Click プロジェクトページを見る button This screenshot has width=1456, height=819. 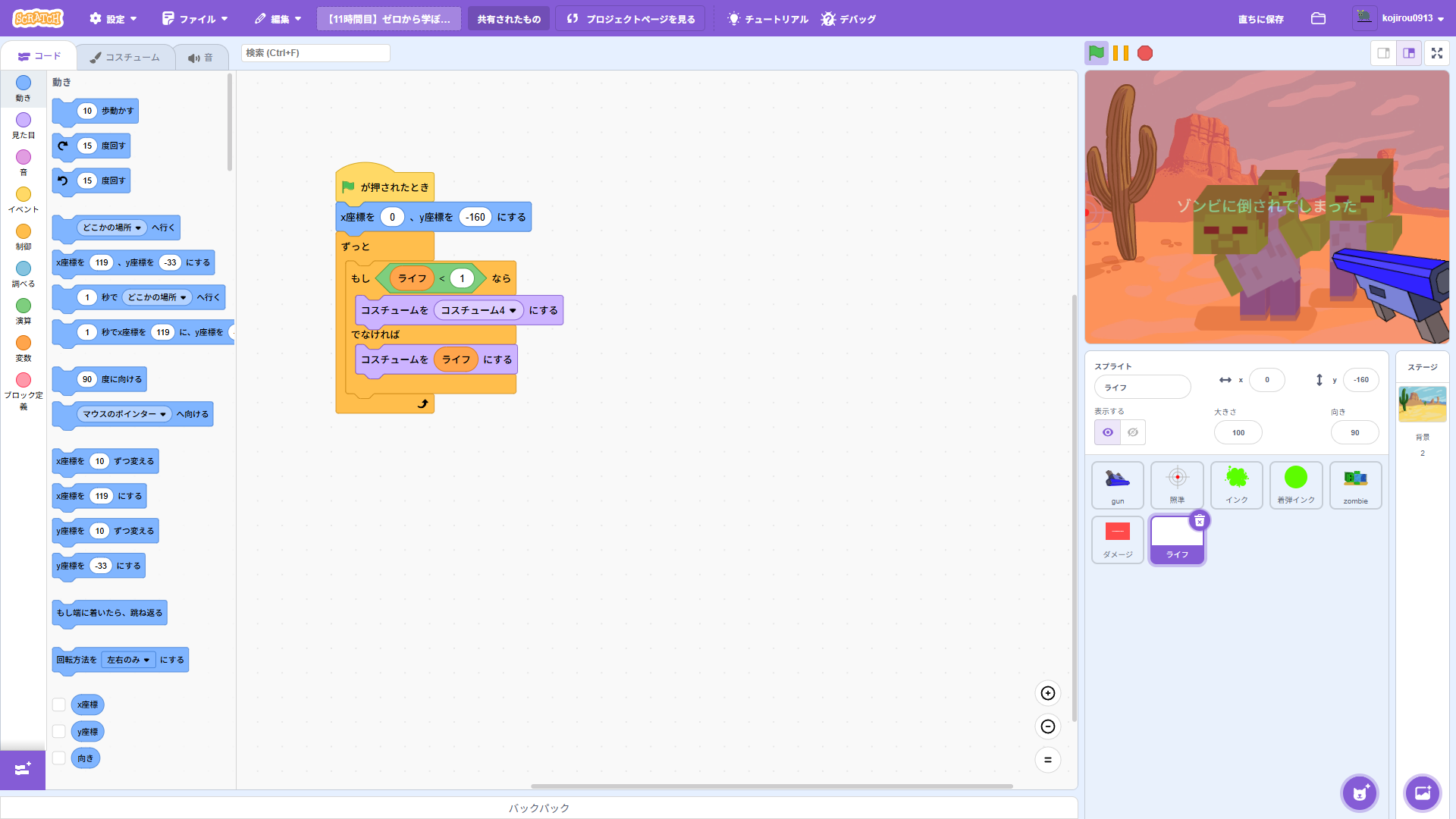click(630, 18)
